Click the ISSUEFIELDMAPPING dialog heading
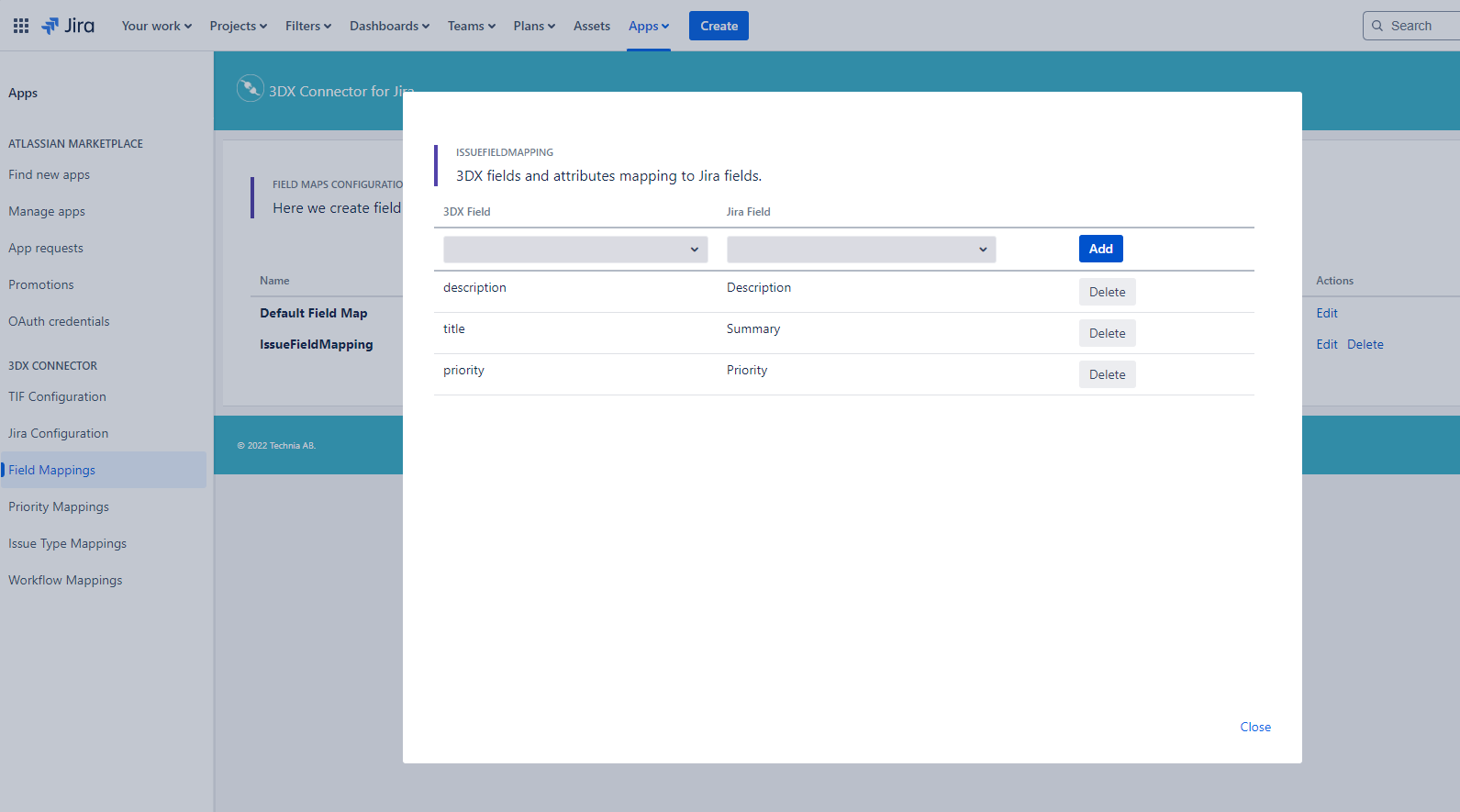This screenshot has height=812, width=1460. pyautogui.click(x=505, y=152)
